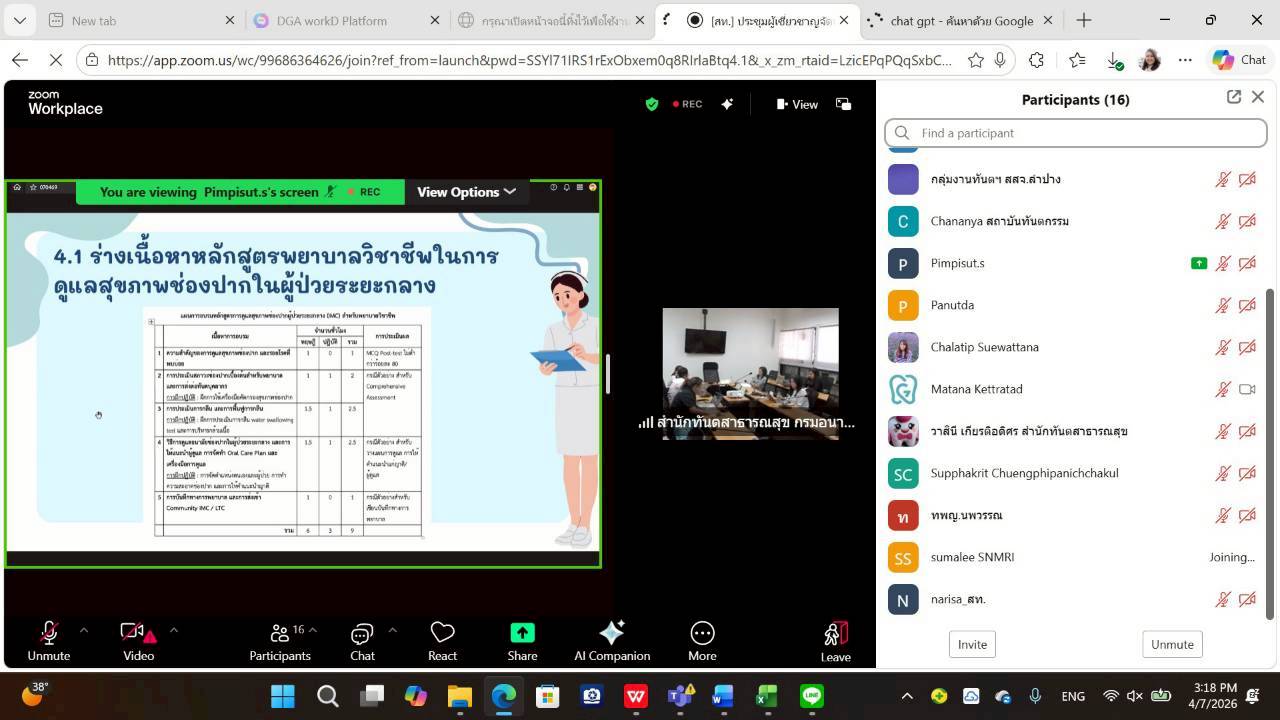Screen dimensions: 1280x720
Task: Click the green Share screen icon
Action: click(522, 633)
